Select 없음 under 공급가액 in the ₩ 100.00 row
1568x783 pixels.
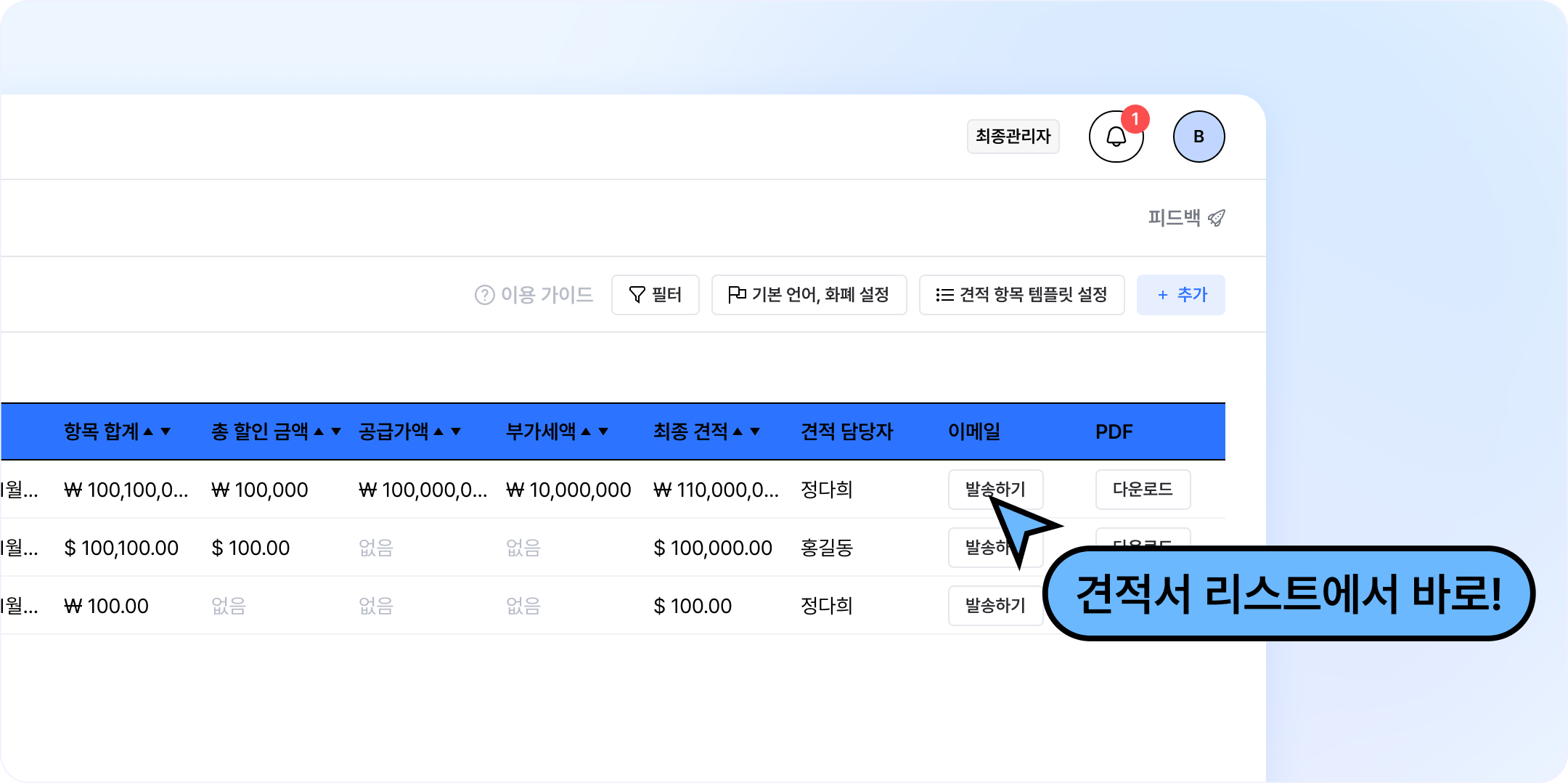click(x=376, y=606)
